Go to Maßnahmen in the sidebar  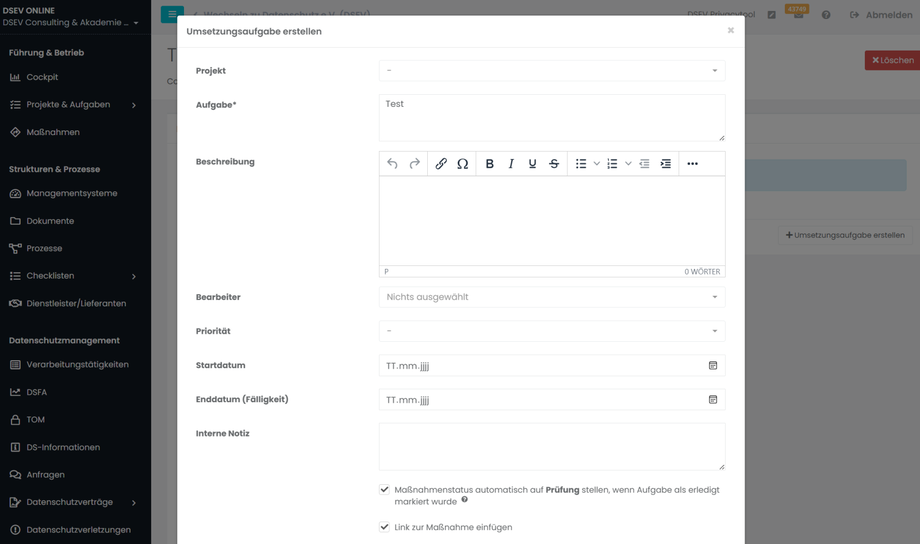[x=53, y=132]
